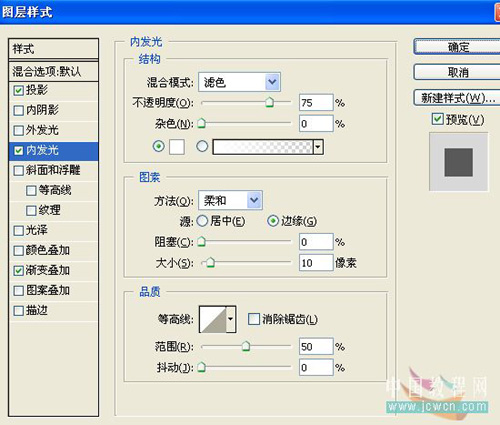Toggle the 投影 (Drop Shadow) checkbox
This screenshot has width=500, height=425.
tap(19, 91)
